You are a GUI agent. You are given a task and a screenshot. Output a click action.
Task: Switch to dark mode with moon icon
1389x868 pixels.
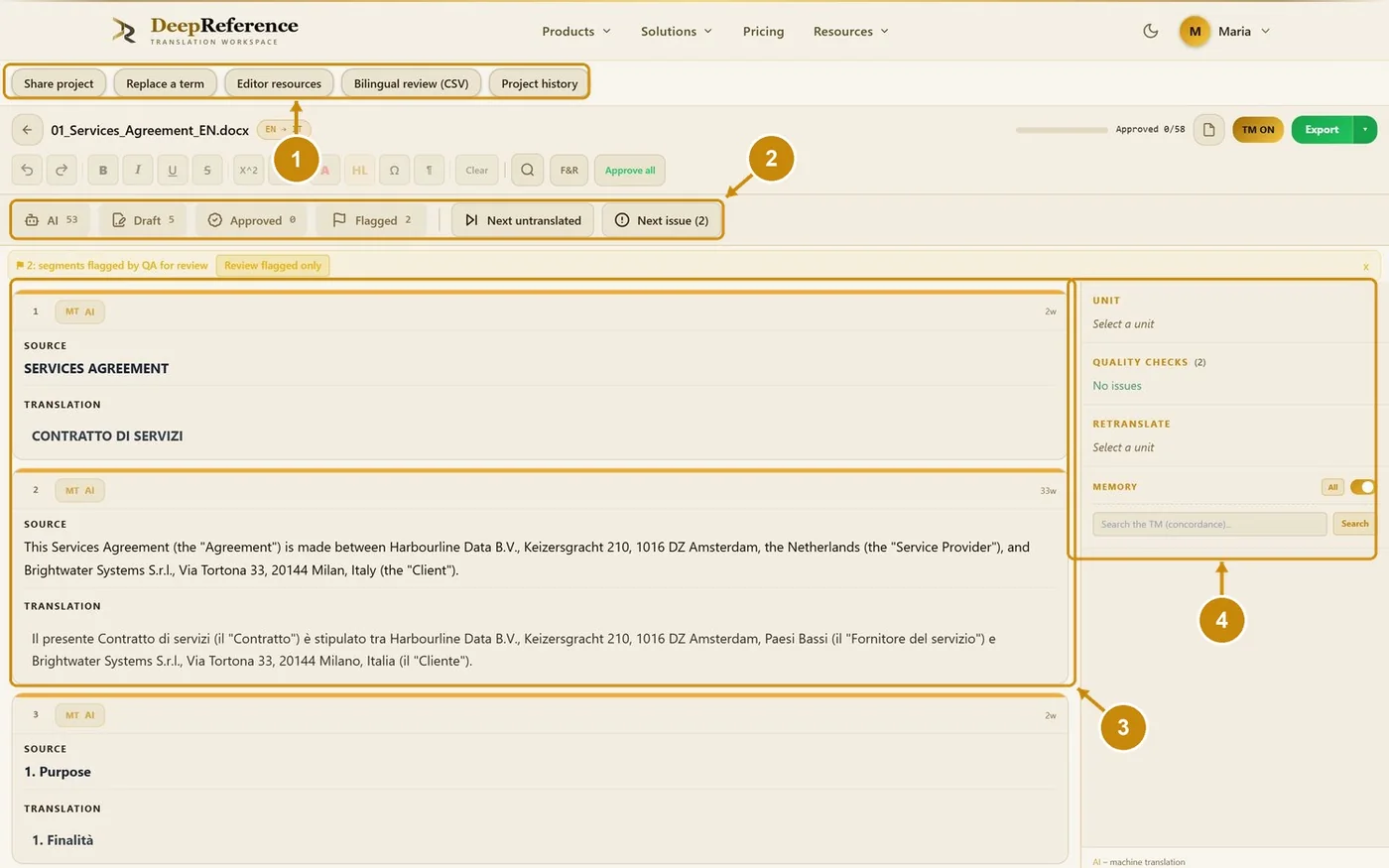tap(1151, 31)
